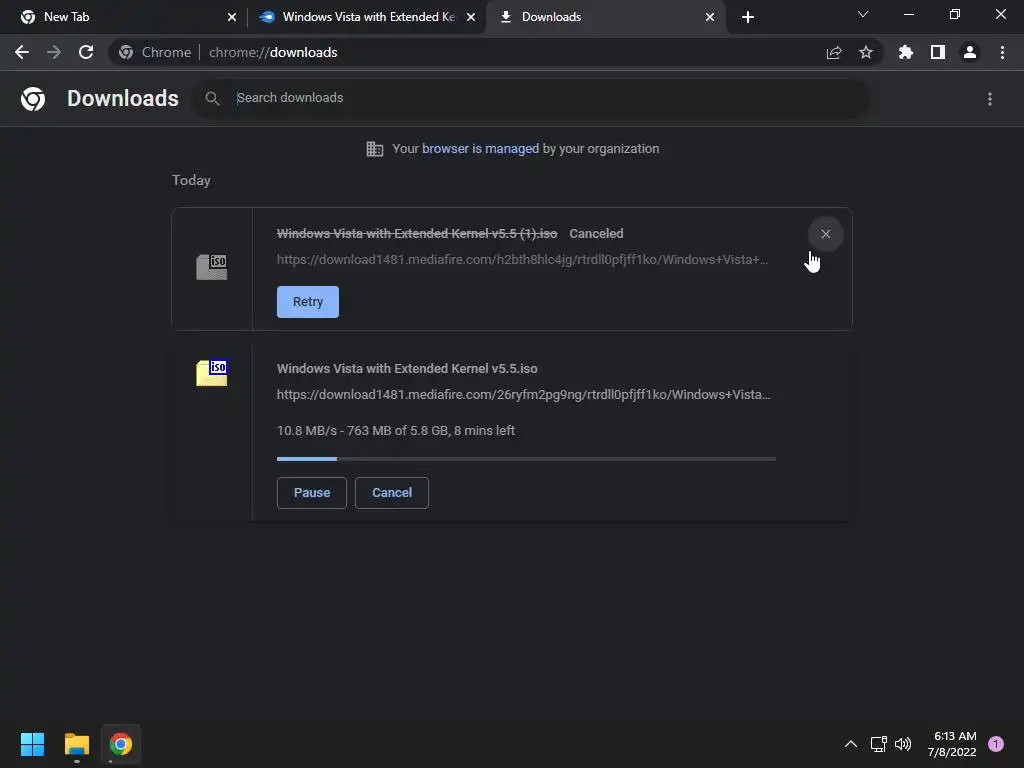Retry the canceled ISO download
The height and width of the screenshot is (768, 1024).
click(x=308, y=302)
